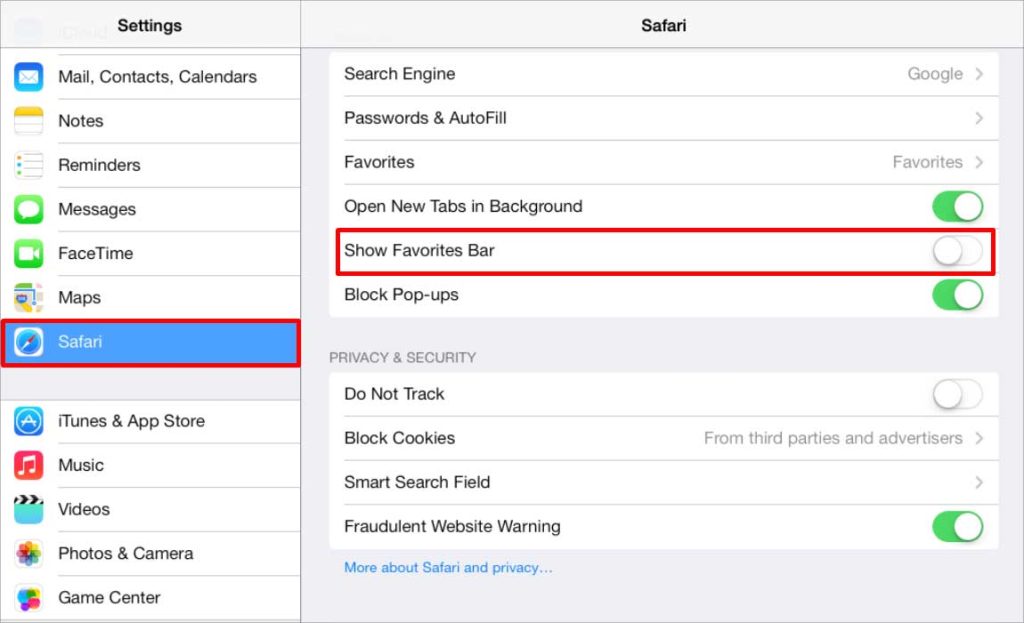
Task: Tap the Safari compass icon
Action: (29, 342)
